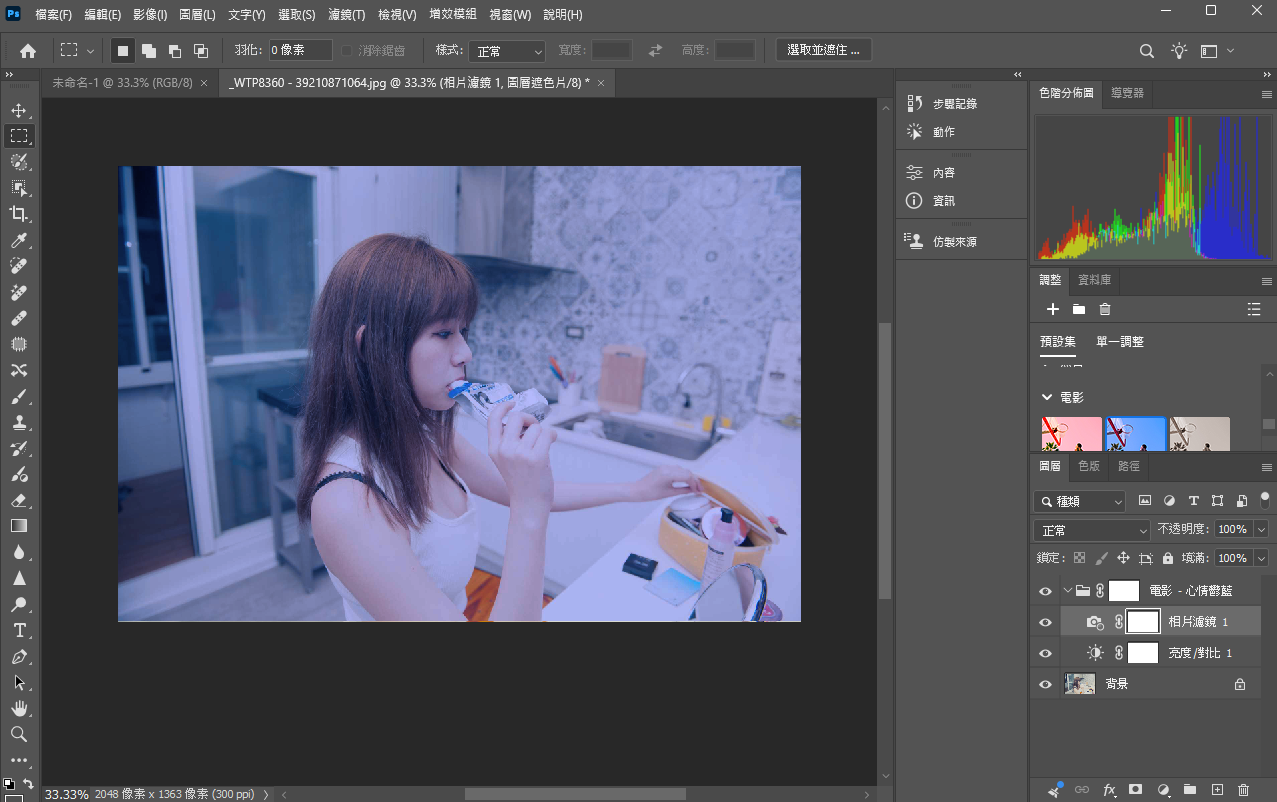Open the 濾鏡(T) menu
Viewport: 1277px width, 802px height.
tap(347, 15)
